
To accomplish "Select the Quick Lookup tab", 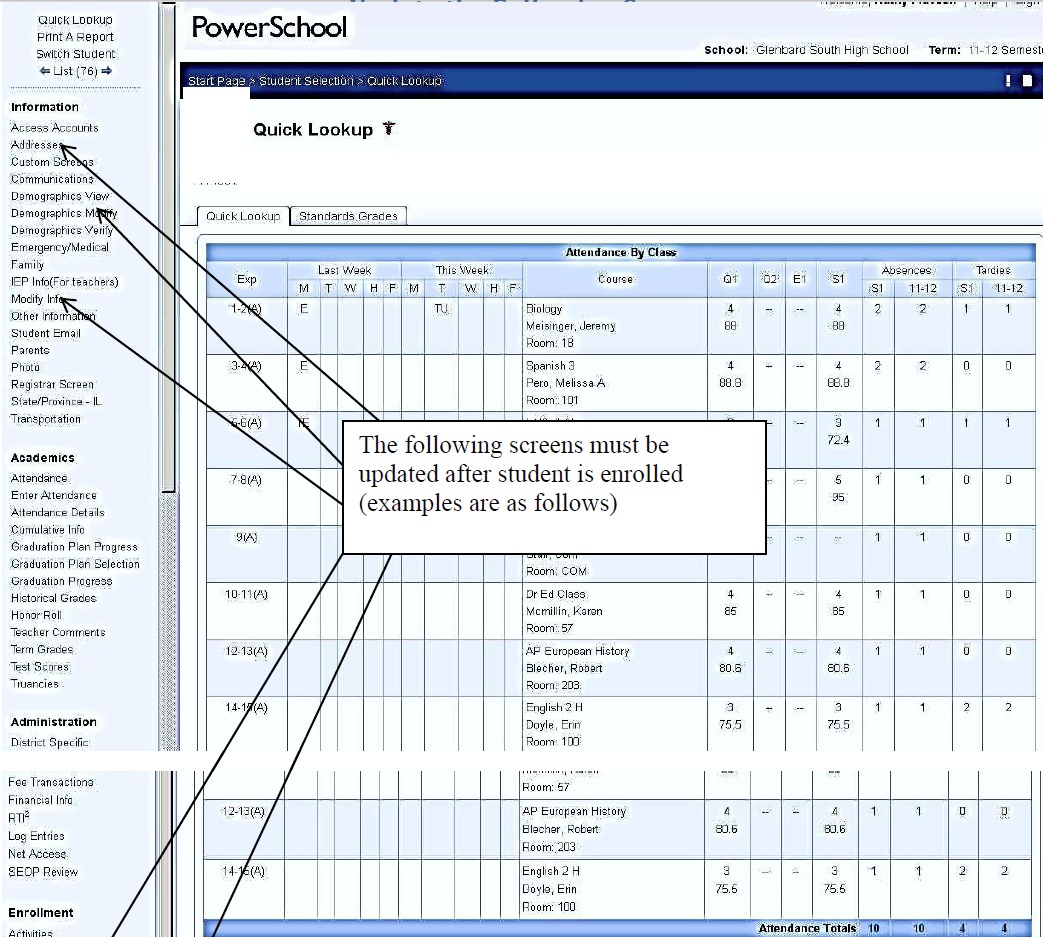I will [243, 216].
